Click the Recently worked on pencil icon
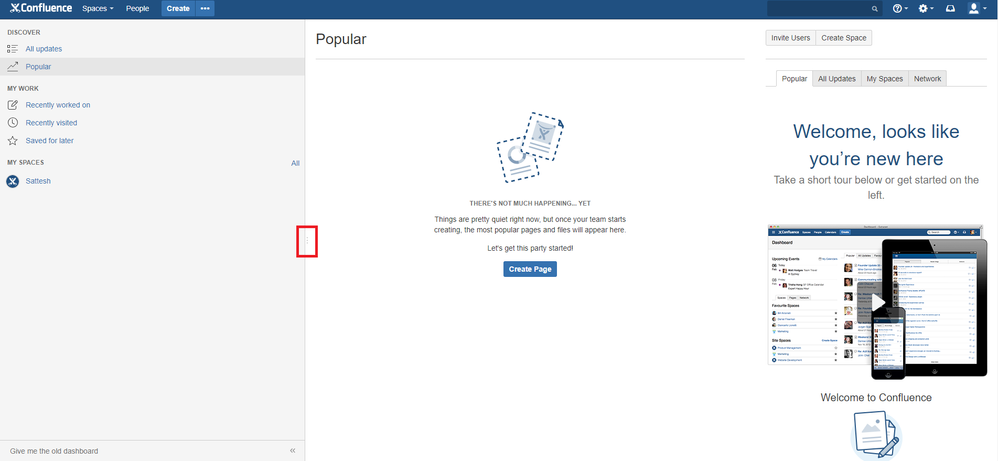 coord(12,104)
